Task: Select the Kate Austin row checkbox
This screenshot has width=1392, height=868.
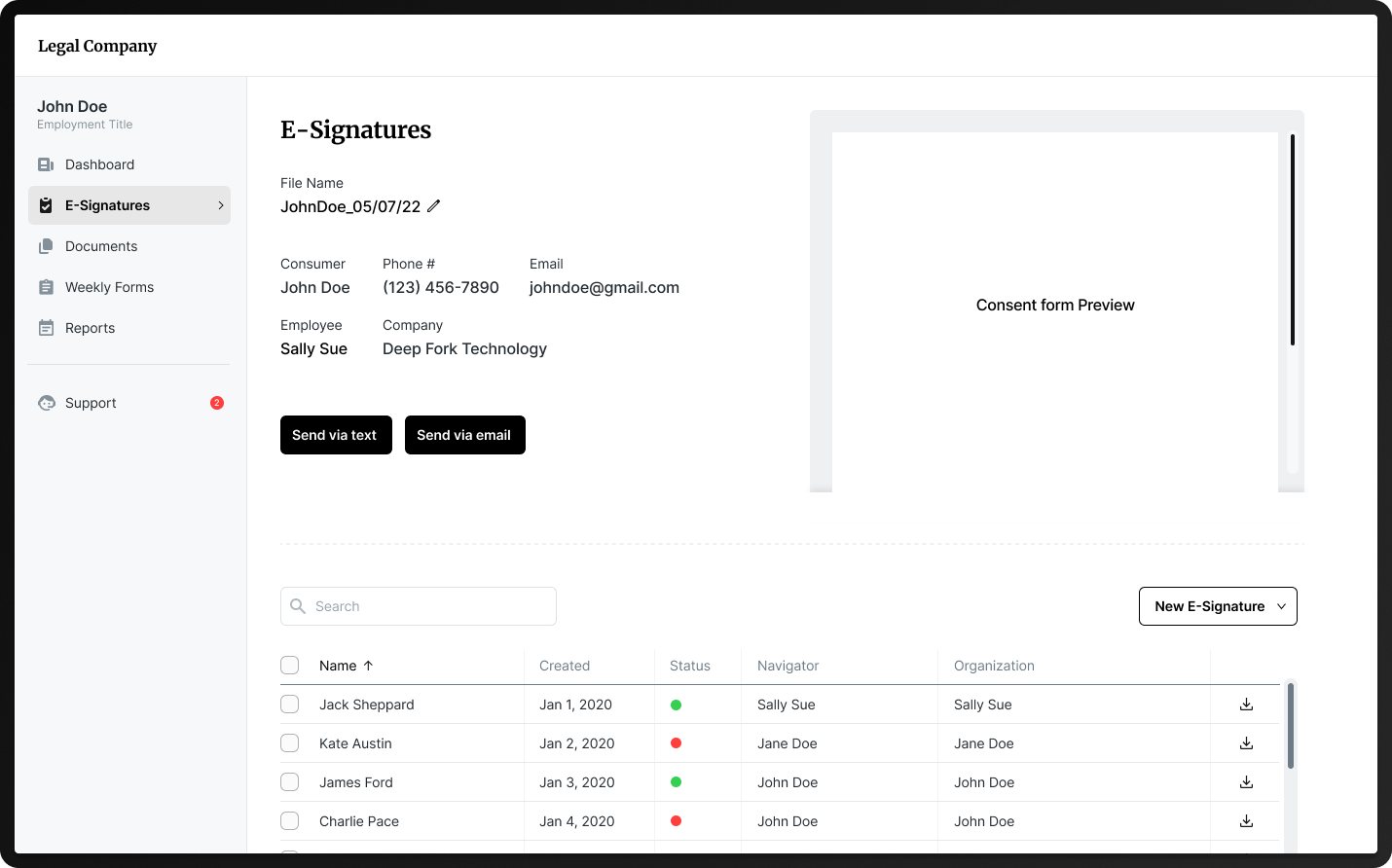Action: point(290,743)
